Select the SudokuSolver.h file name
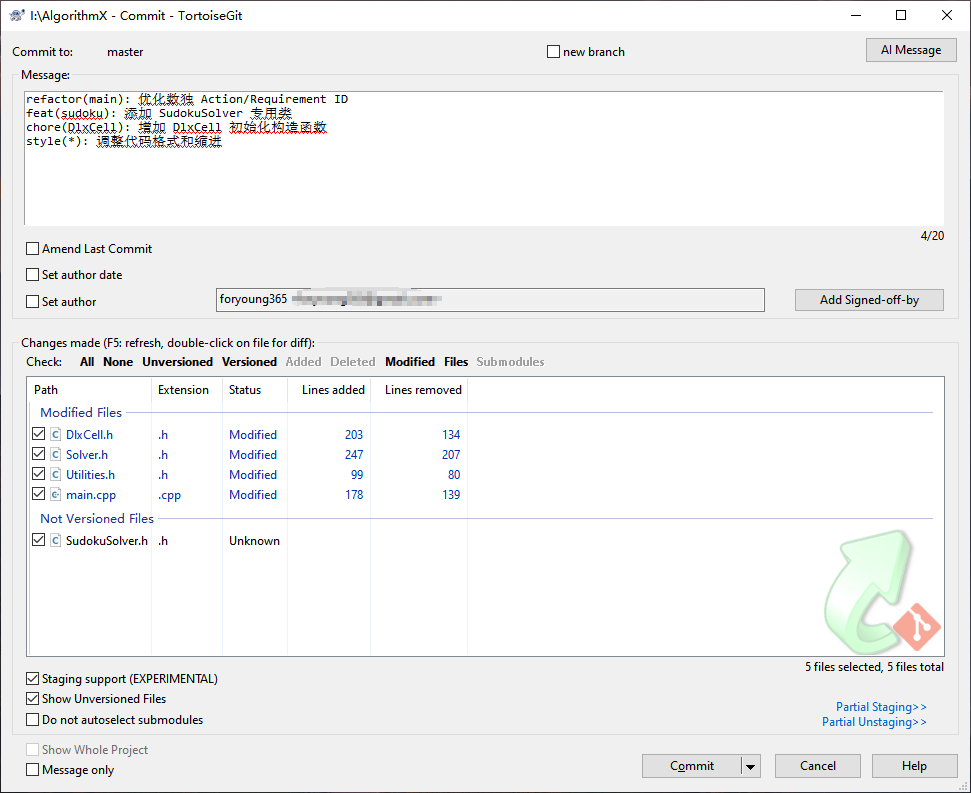 pyautogui.click(x=107, y=541)
